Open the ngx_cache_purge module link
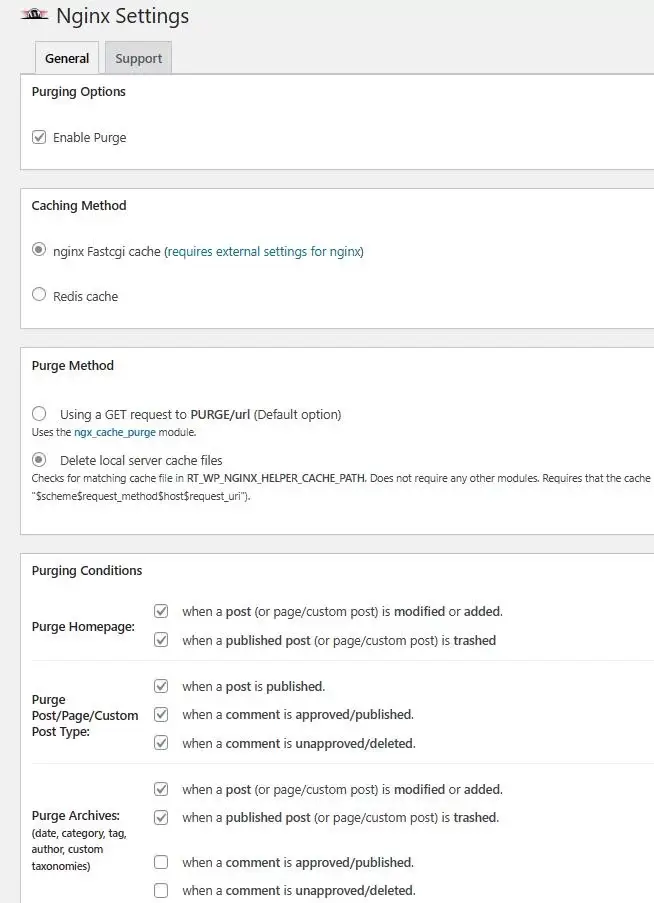Viewport: 654px width, 903px height. [113, 433]
